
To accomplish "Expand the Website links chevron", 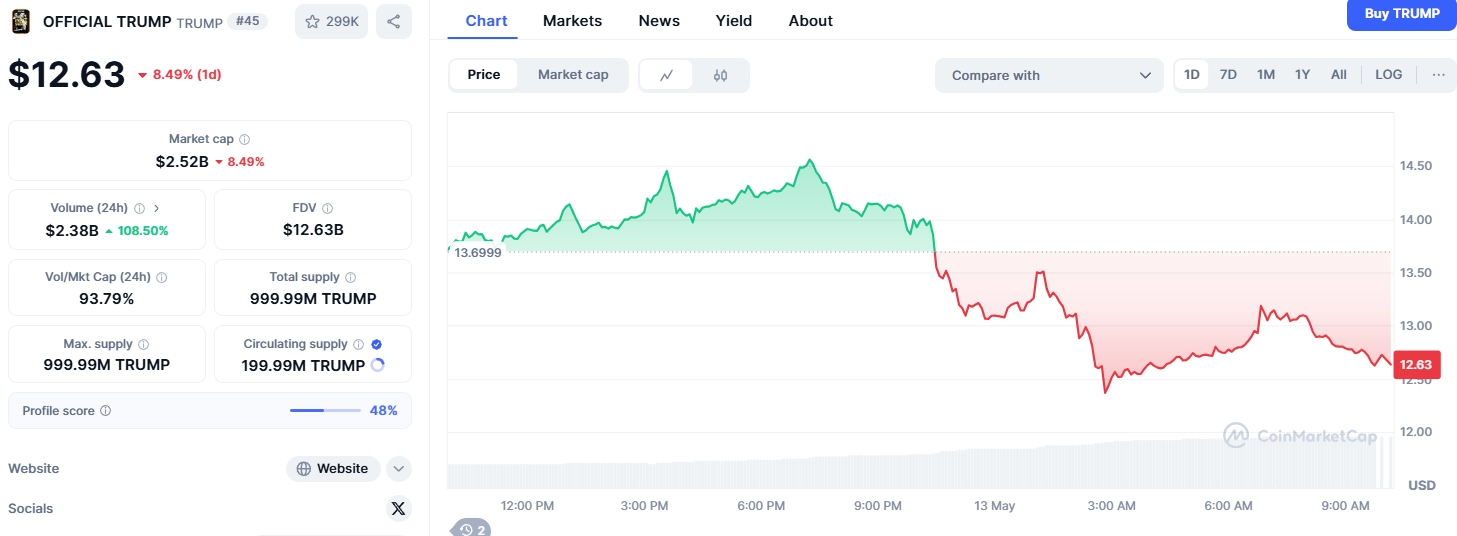I will [398, 468].
